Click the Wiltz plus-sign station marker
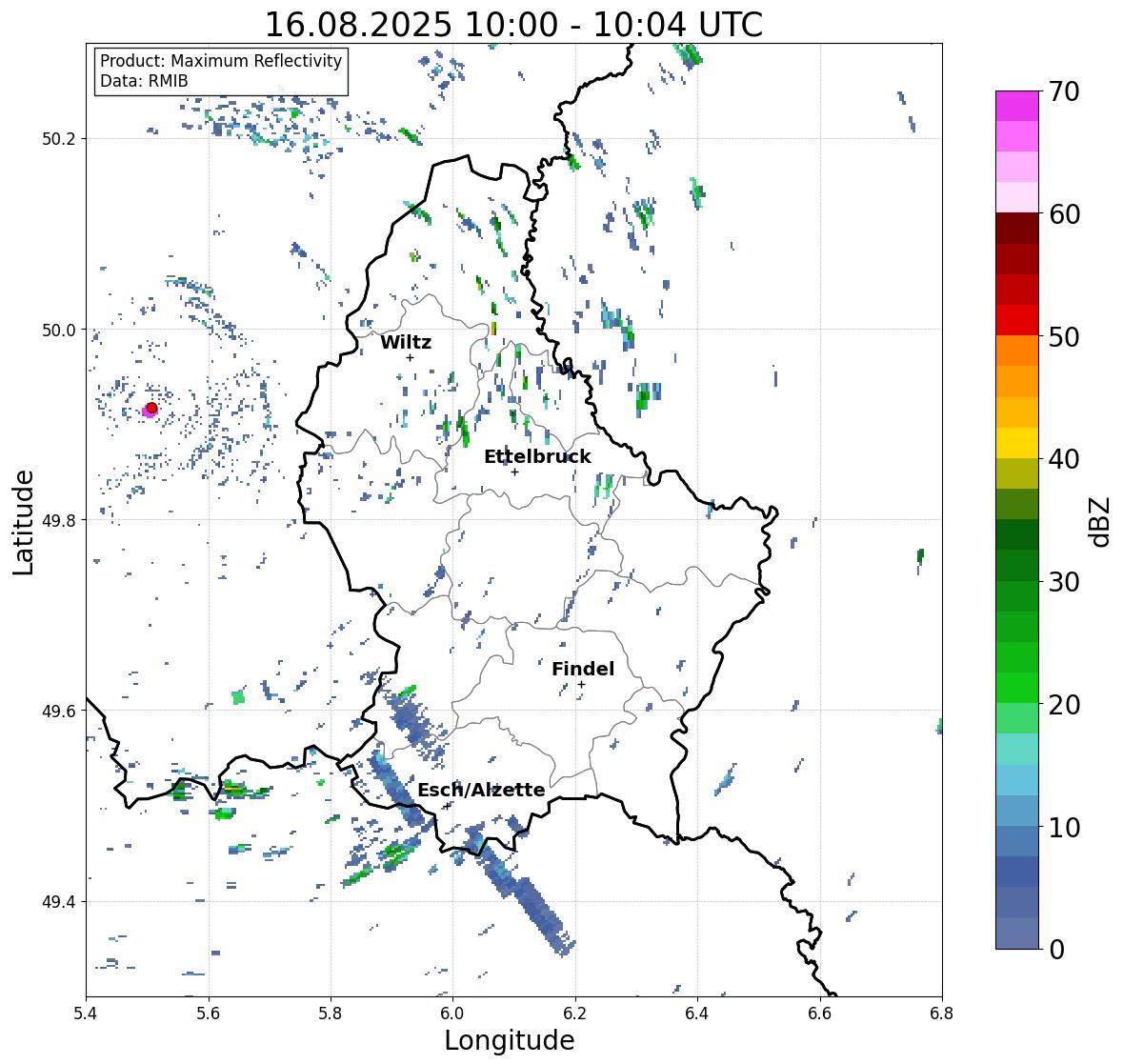The height and width of the screenshot is (1064, 1123). click(410, 357)
